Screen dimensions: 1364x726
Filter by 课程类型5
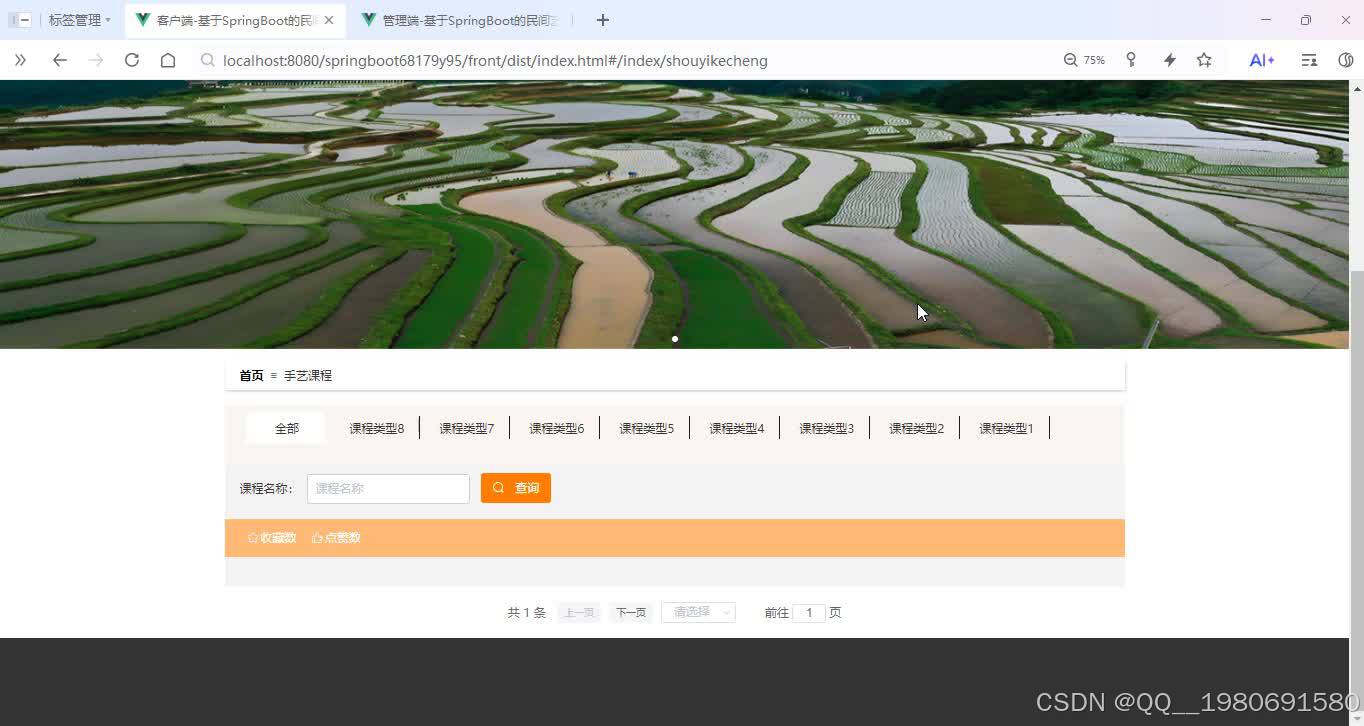point(646,428)
